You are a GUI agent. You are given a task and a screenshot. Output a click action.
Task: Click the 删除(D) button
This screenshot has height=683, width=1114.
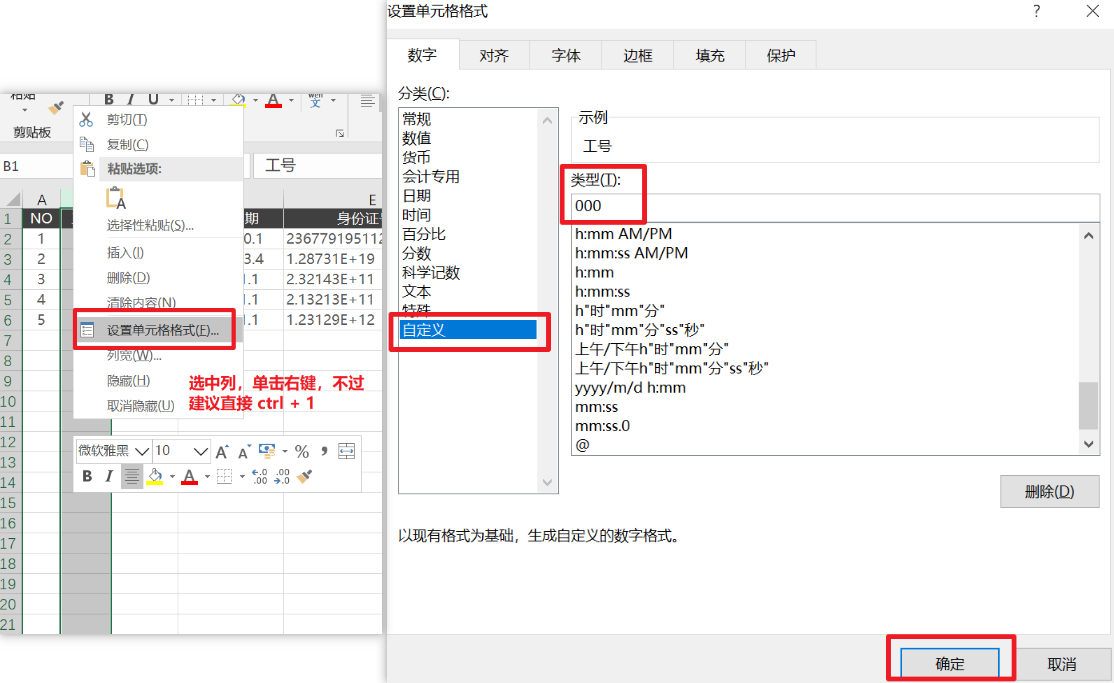(x=1049, y=491)
